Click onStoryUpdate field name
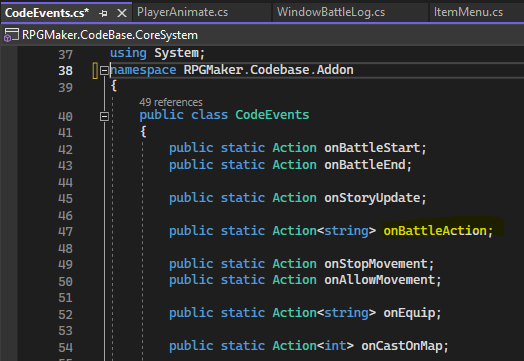 (x=372, y=198)
